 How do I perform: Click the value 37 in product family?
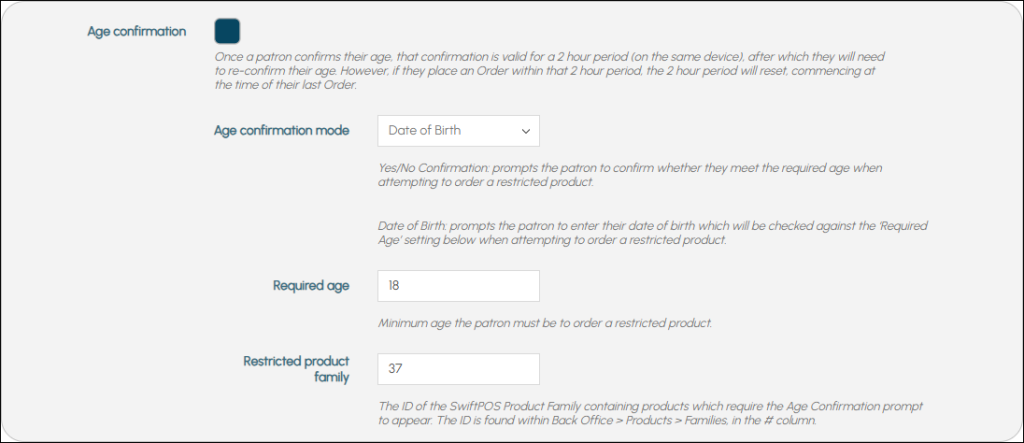pyautogui.click(x=396, y=369)
